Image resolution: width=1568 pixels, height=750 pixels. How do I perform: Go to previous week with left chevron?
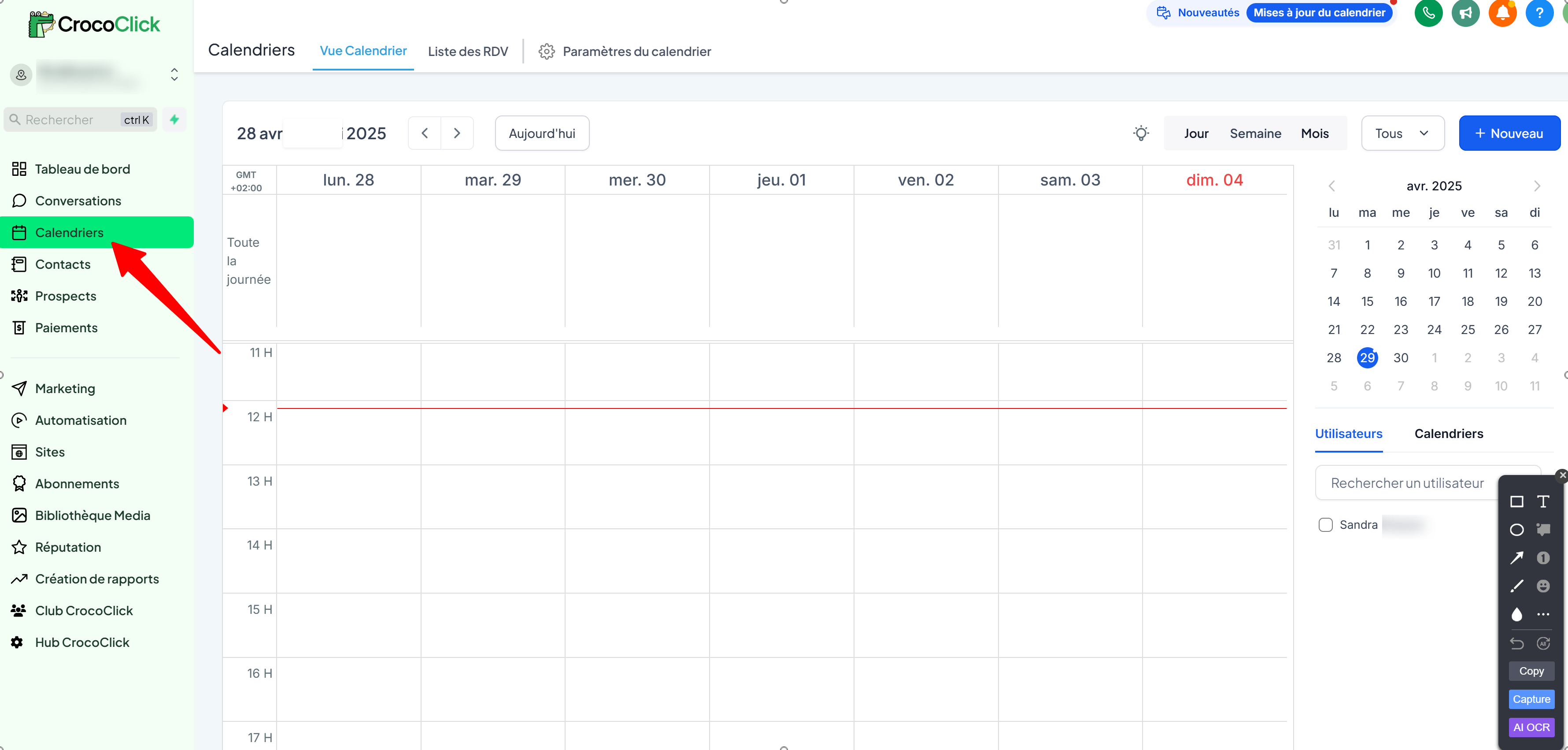point(425,134)
